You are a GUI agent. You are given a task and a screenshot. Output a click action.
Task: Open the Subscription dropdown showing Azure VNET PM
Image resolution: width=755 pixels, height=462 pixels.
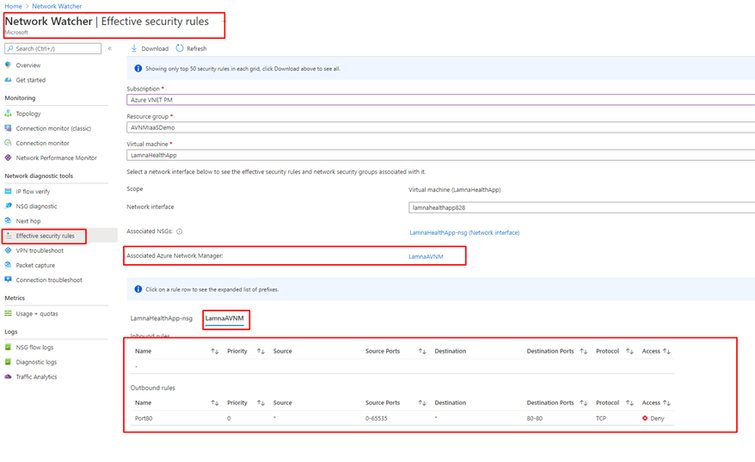(x=441, y=100)
